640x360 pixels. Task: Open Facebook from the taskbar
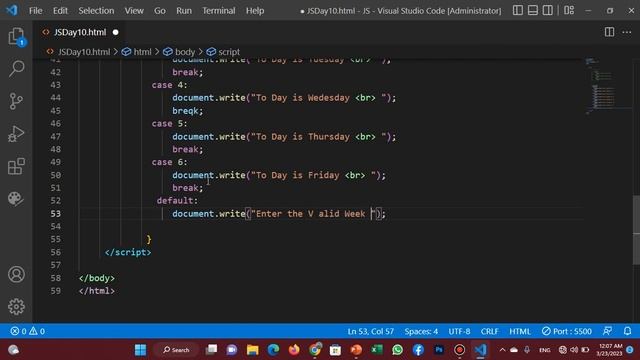418,350
